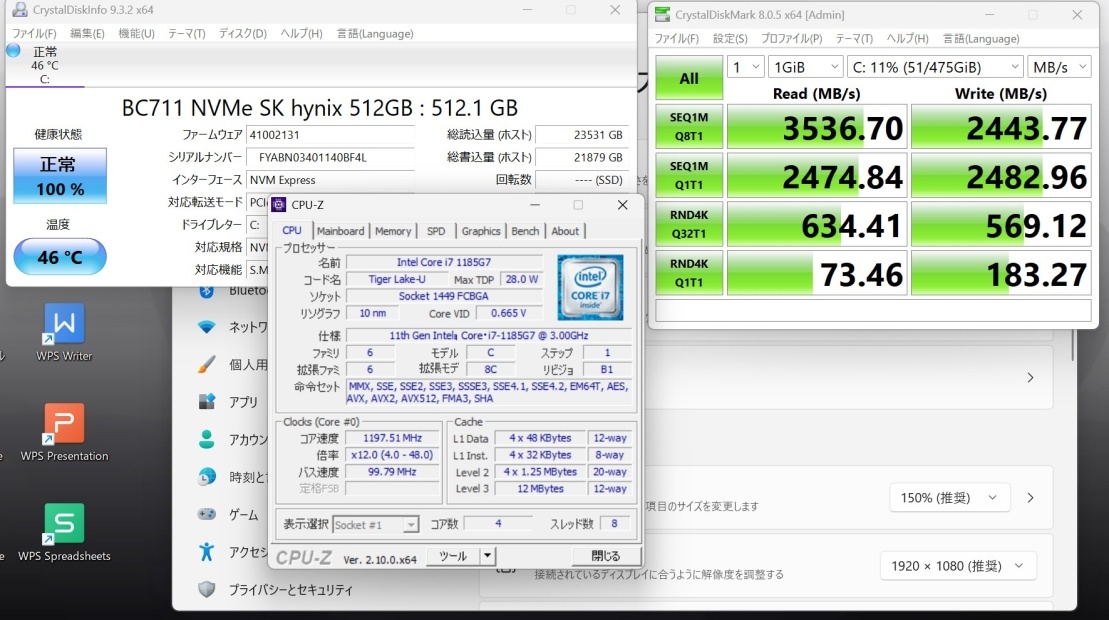This screenshot has width=1109, height=620.
Task: Click the interface field showing NVM Express
Action: click(330, 180)
